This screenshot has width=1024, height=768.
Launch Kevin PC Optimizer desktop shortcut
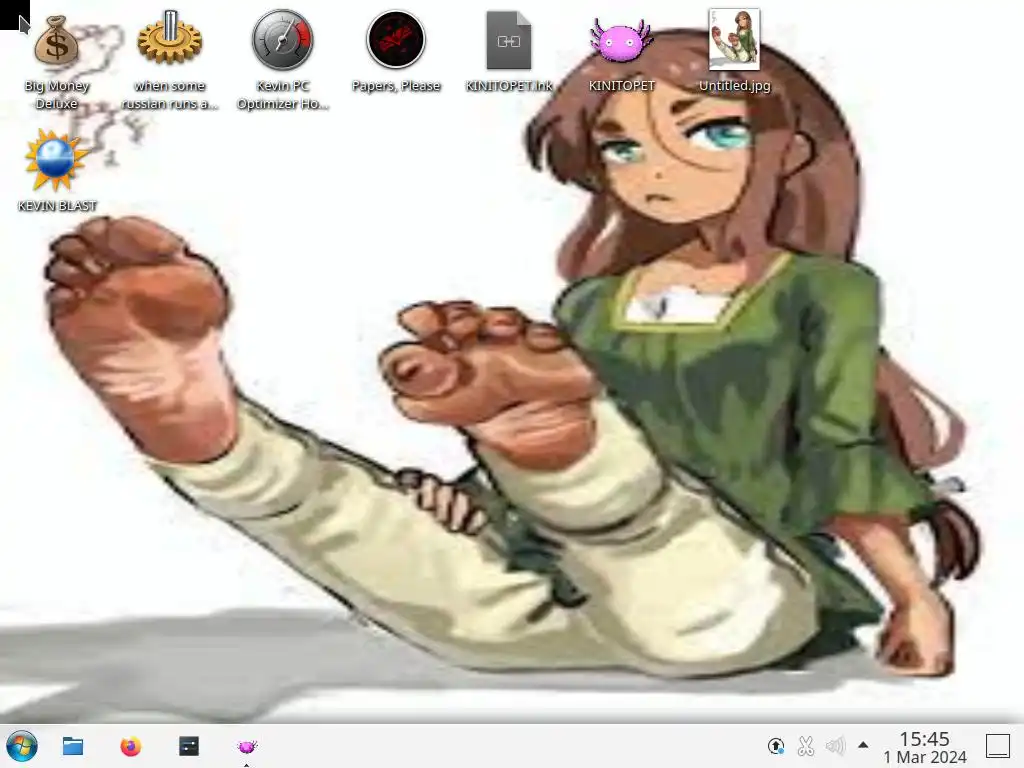[x=283, y=40]
